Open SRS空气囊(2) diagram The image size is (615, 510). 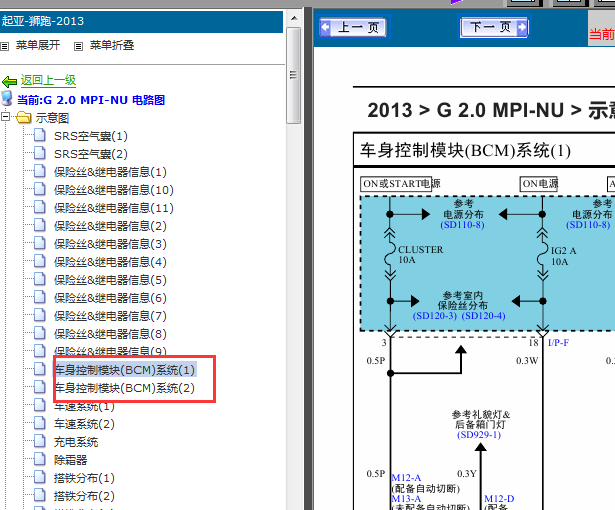[x=91, y=154]
